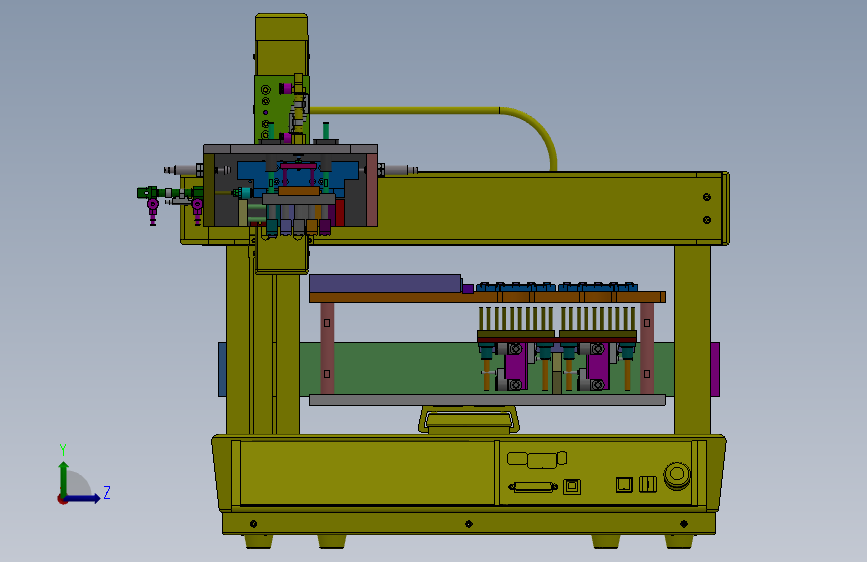Click the carrying handle below the fixture
Screen dimensions: 867x562
pyautogui.click(x=469, y=419)
